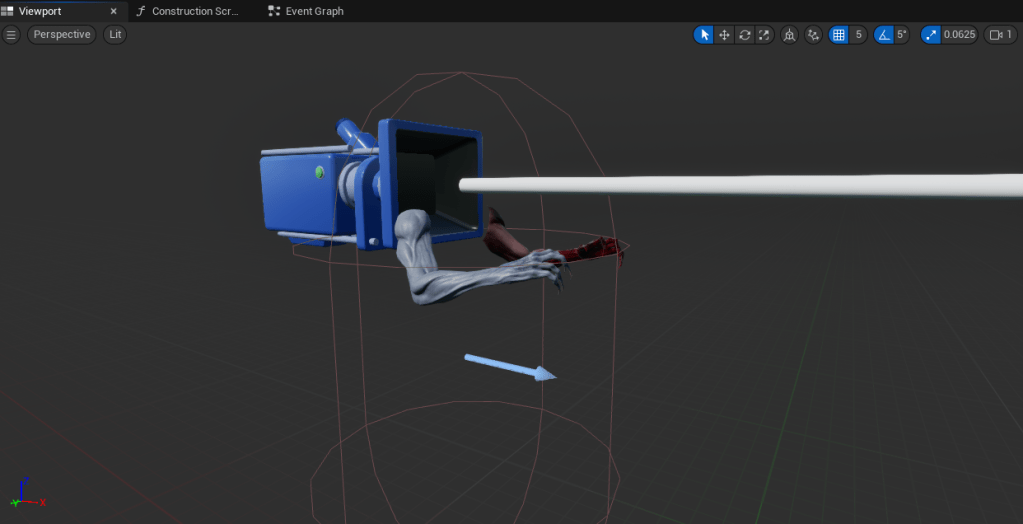Activate the translate (move) tool

pyautogui.click(x=724, y=35)
